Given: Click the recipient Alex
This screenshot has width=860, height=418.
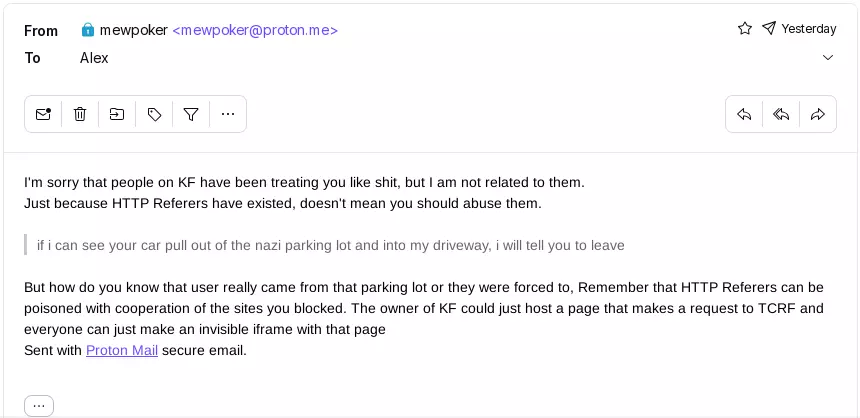Looking at the screenshot, I should [x=94, y=58].
